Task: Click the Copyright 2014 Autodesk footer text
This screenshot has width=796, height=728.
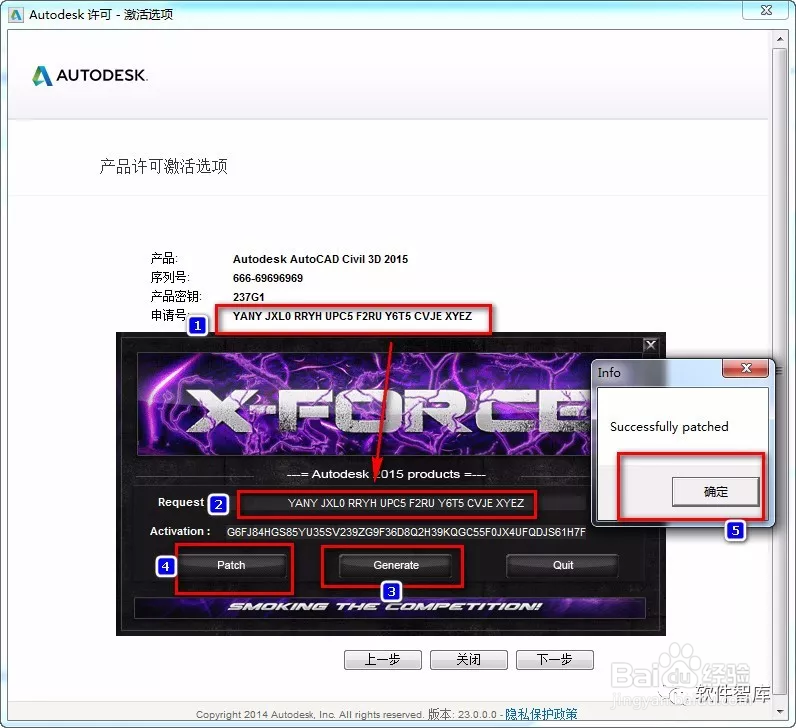Action: point(310,715)
